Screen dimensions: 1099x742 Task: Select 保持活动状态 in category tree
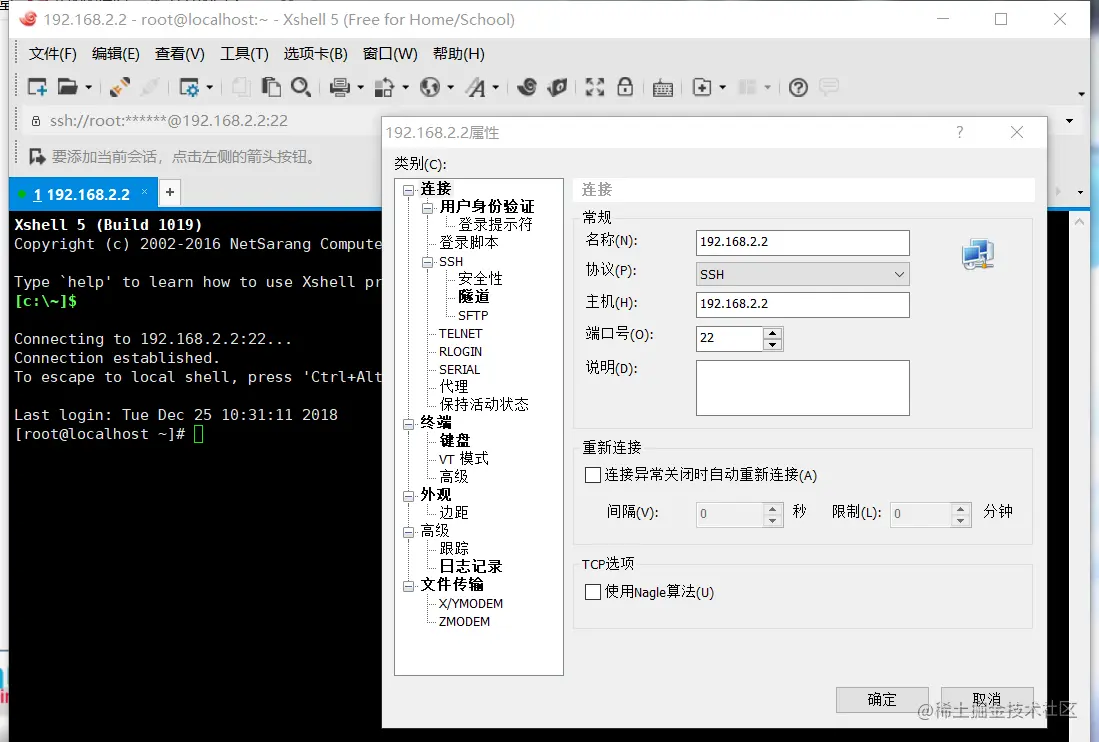(484, 404)
